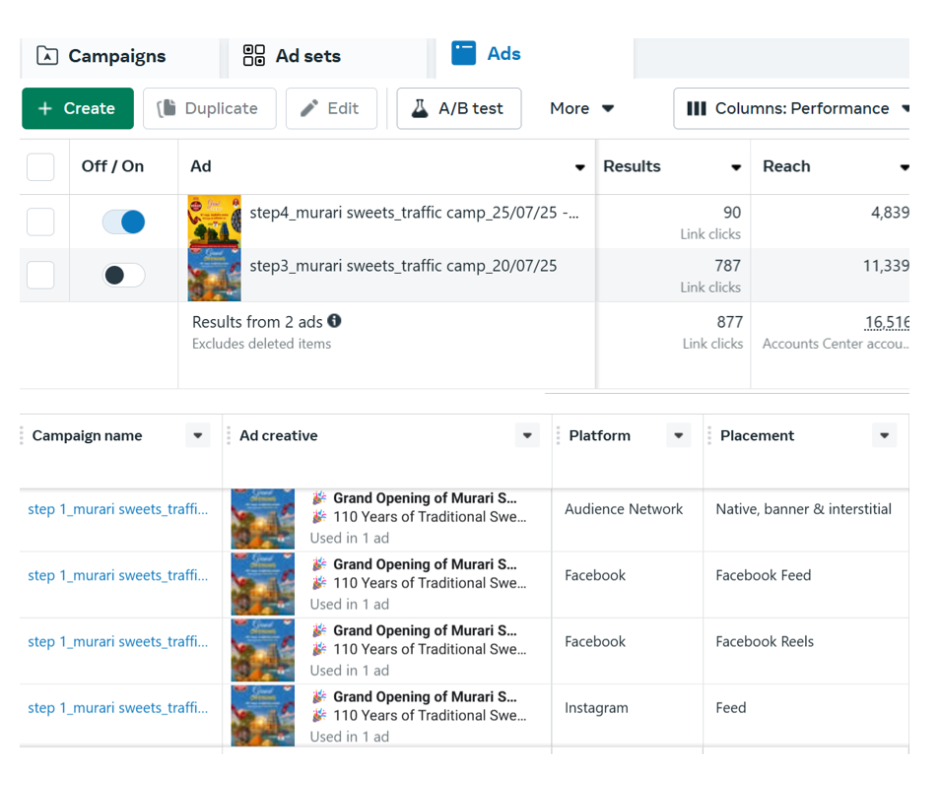Screen dimensions: 940x788
Task: Click the A/B test flask icon
Action: tap(420, 108)
